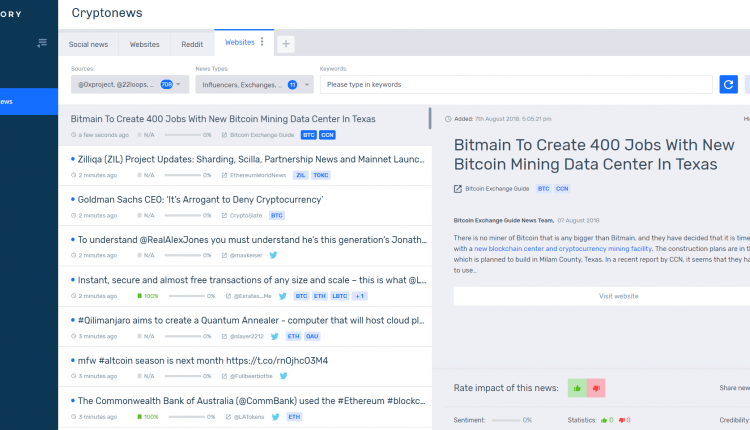The image size is (750, 430).
Task: Switch to the first Websites tab
Action: point(144,44)
